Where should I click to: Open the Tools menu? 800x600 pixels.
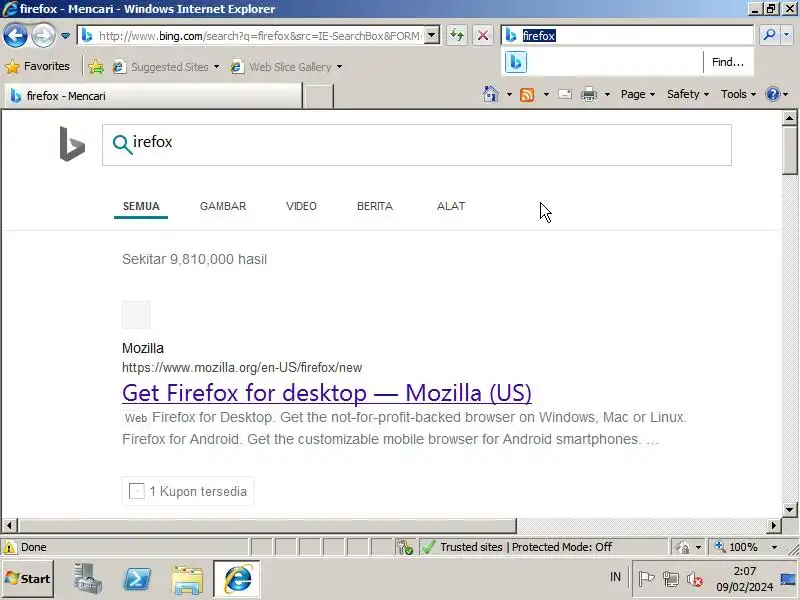(738, 94)
